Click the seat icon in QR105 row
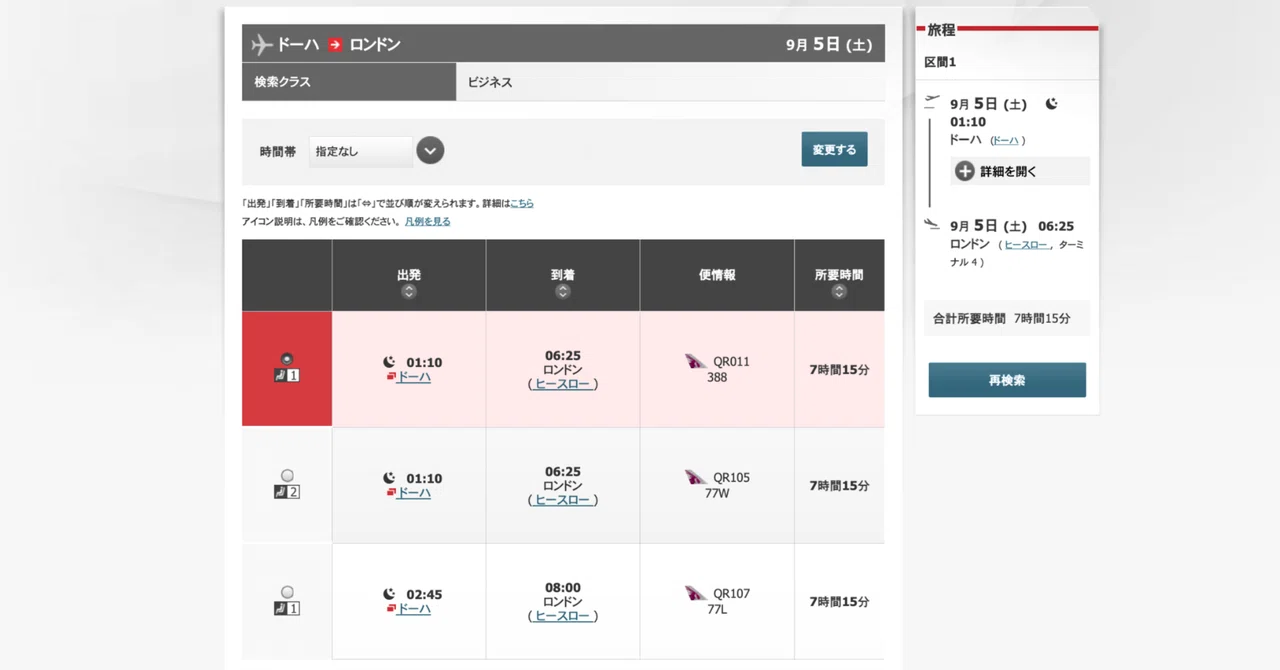 pos(287,492)
